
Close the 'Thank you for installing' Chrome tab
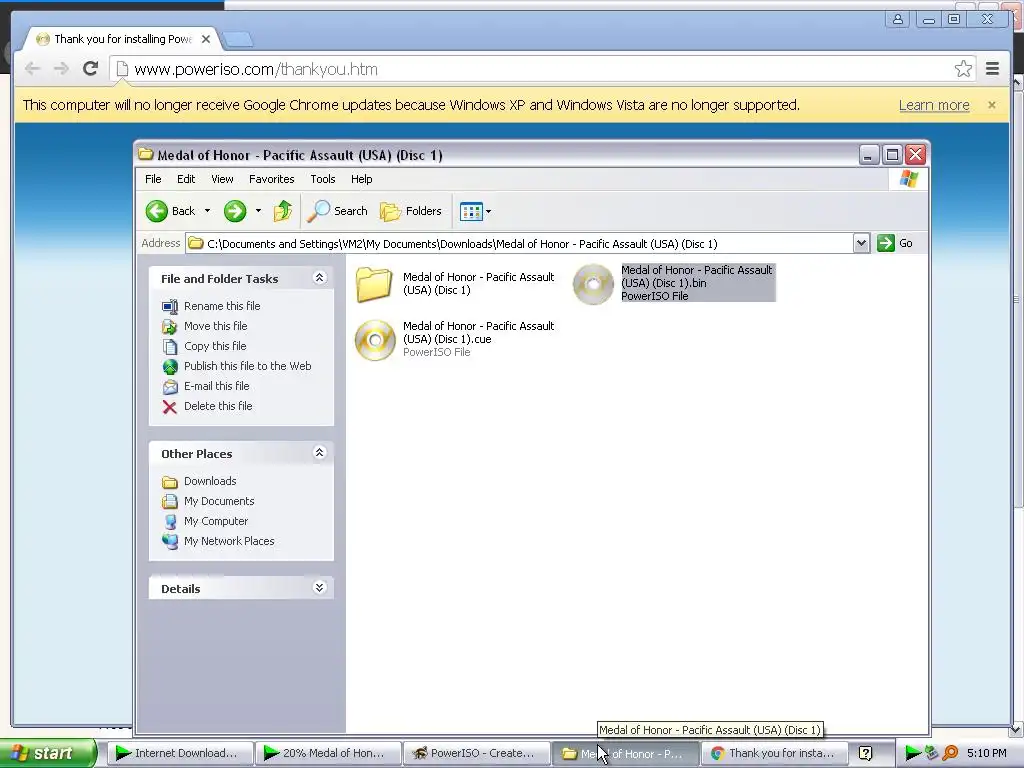tap(206, 39)
